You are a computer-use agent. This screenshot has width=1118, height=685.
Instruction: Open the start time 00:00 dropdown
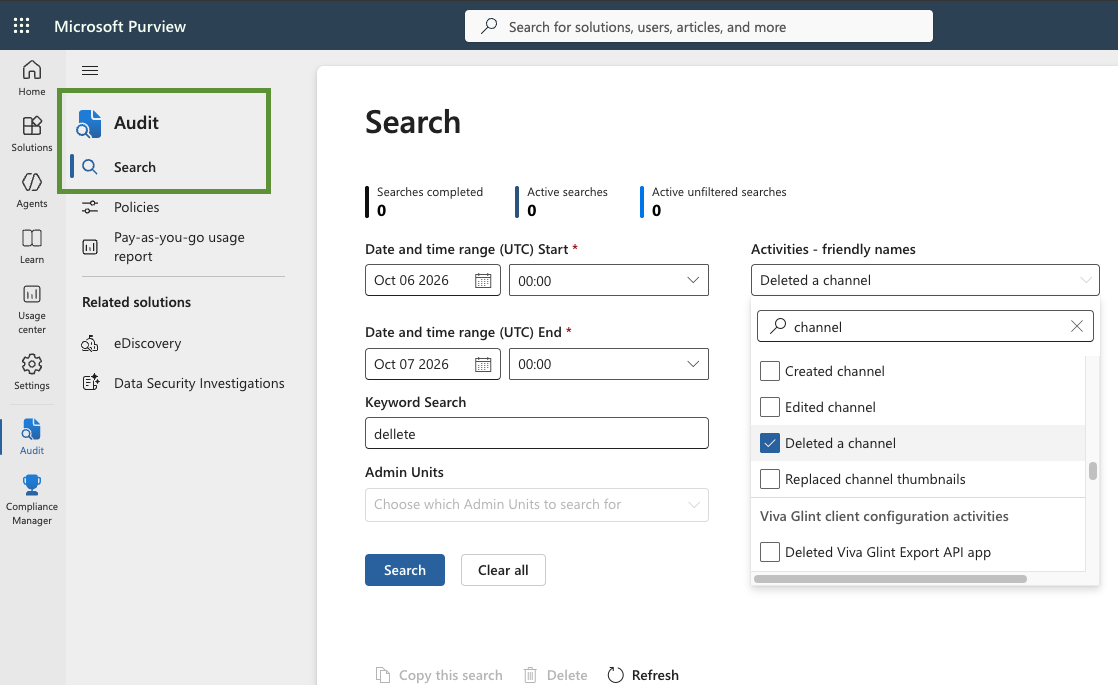point(609,280)
